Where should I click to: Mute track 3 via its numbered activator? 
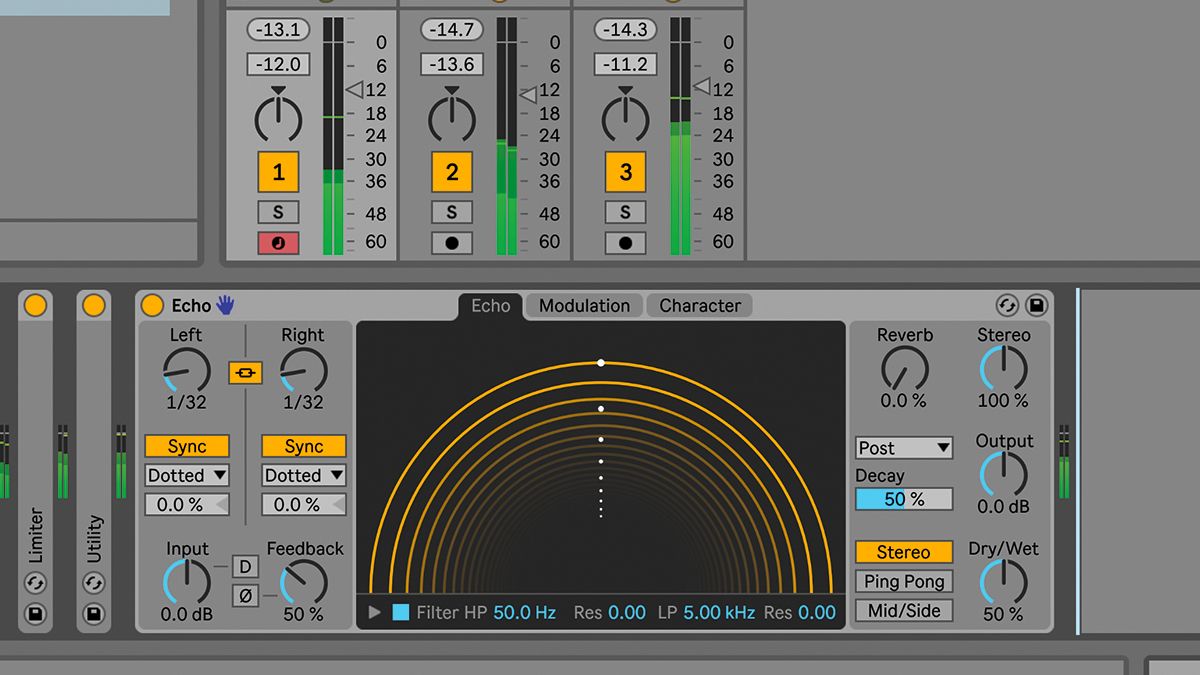point(625,172)
